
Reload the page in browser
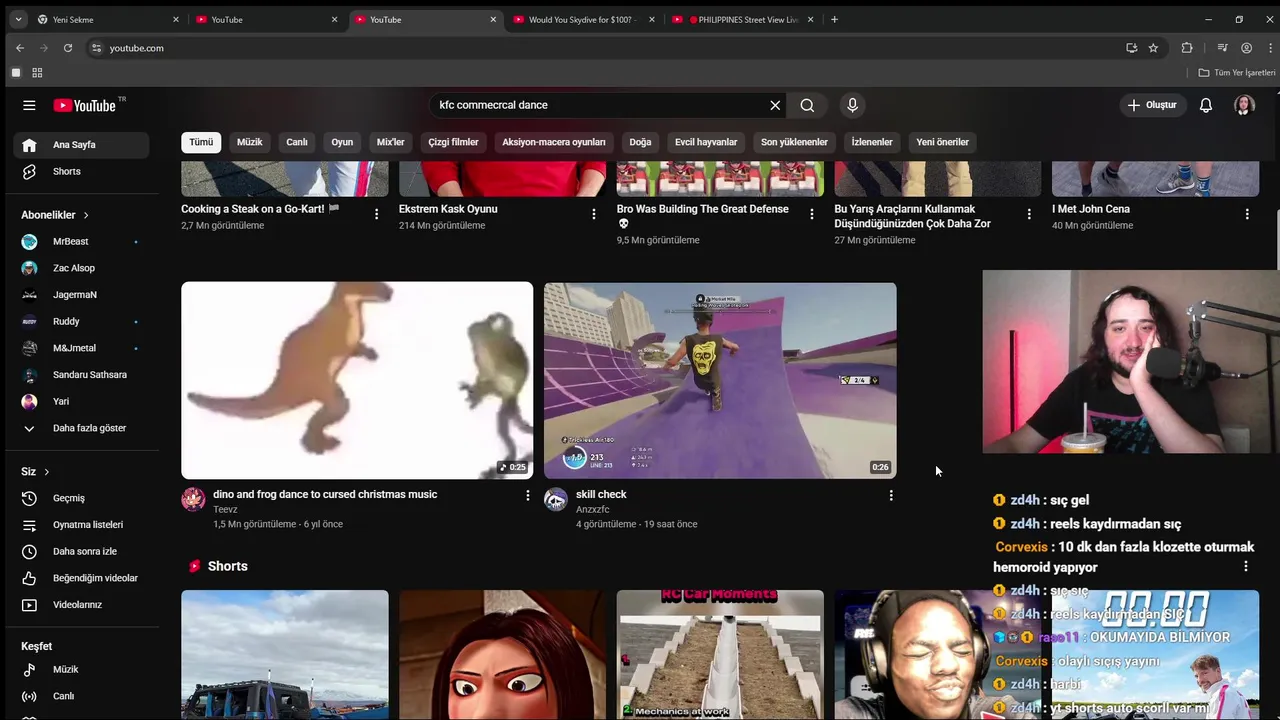[68, 48]
